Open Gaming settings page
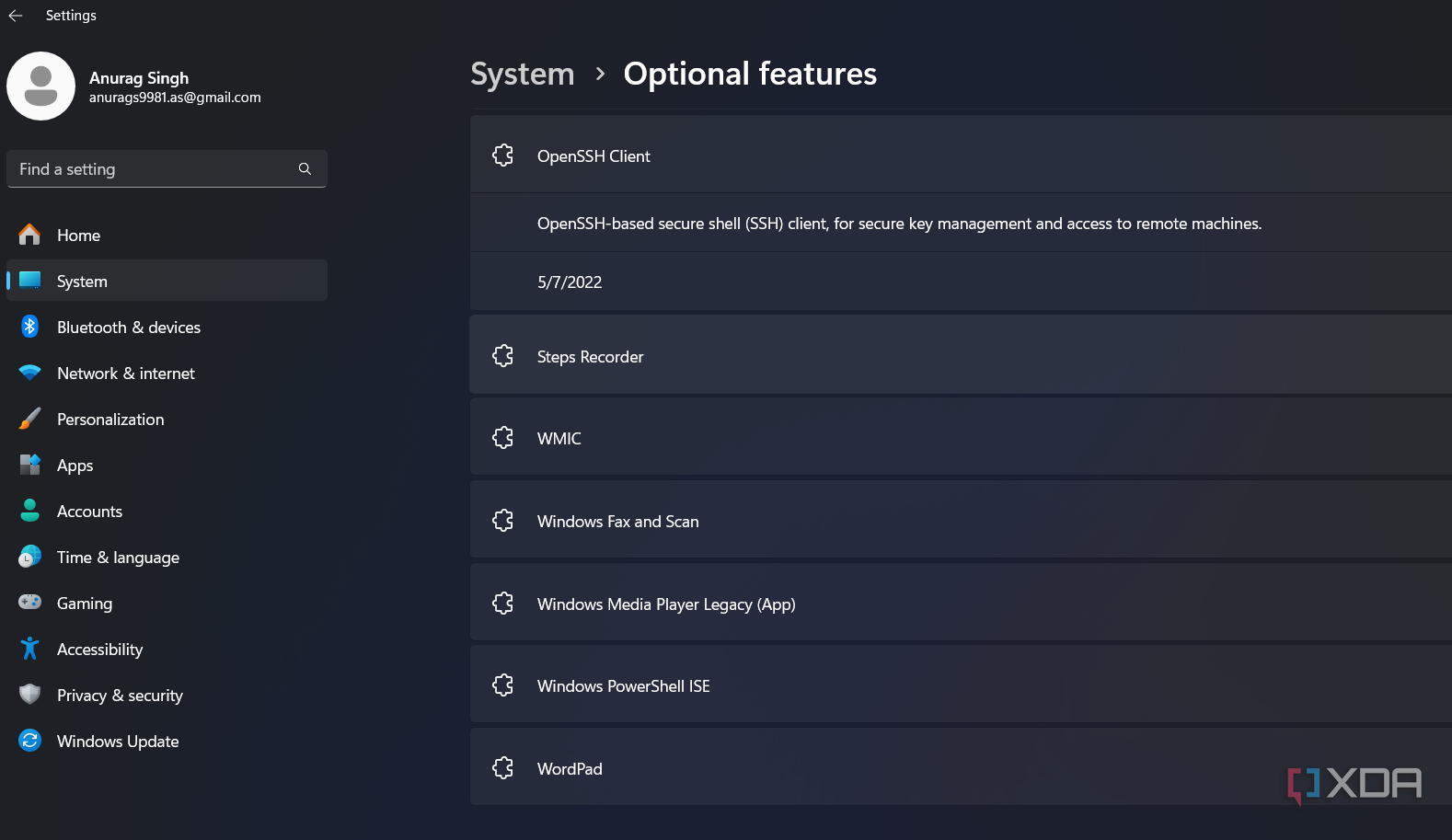Image resolution: width=1452 pixels, height=840 pixels. click(x=167, y=603)
